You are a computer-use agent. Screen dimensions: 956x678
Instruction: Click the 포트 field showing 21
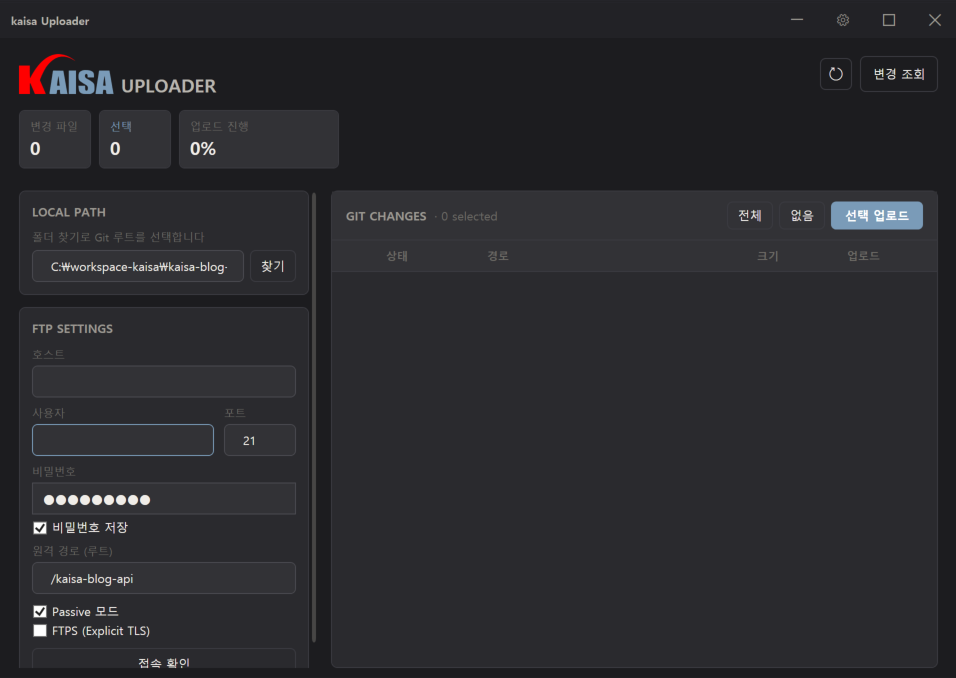pyautogui.click(x=260, y=440)
